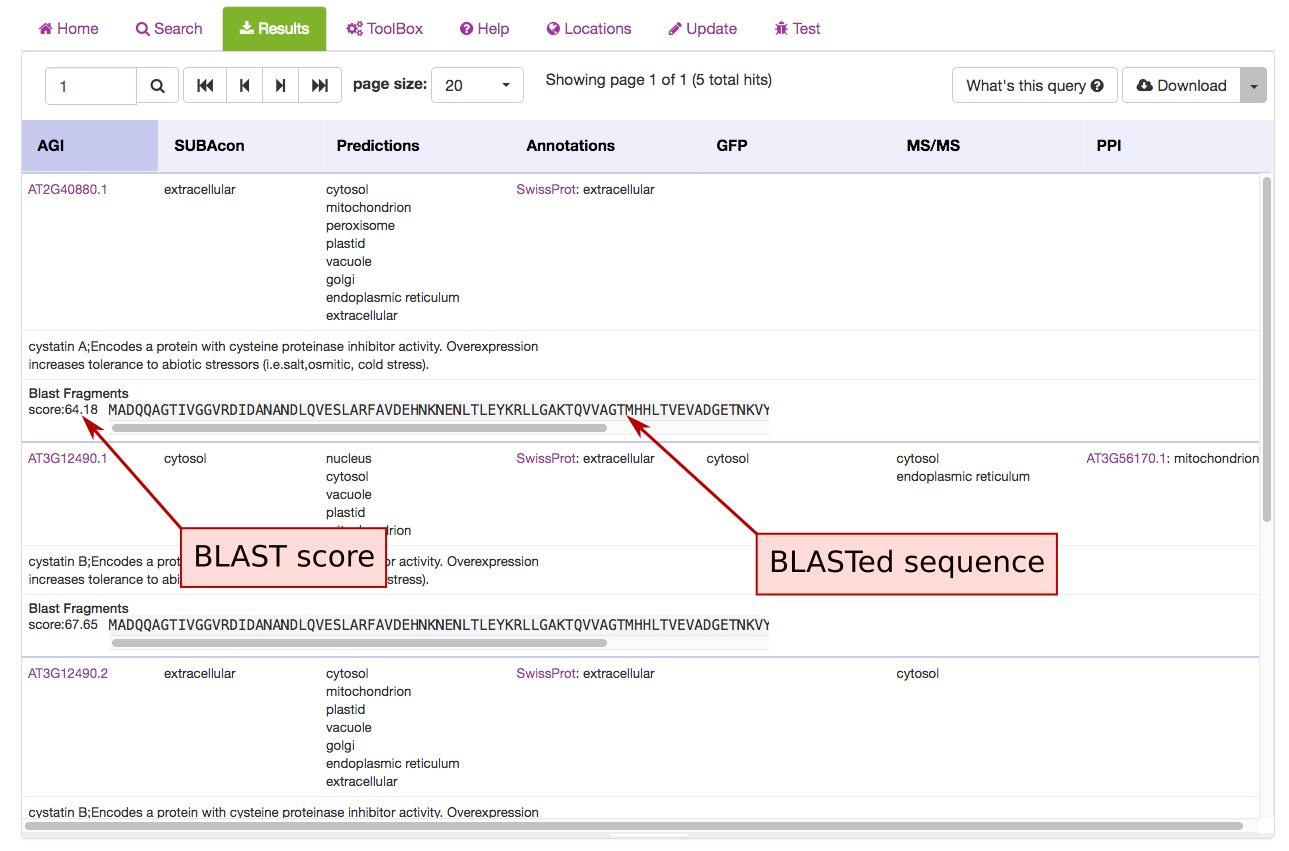Click the page number input field

[x=91, y=86]
